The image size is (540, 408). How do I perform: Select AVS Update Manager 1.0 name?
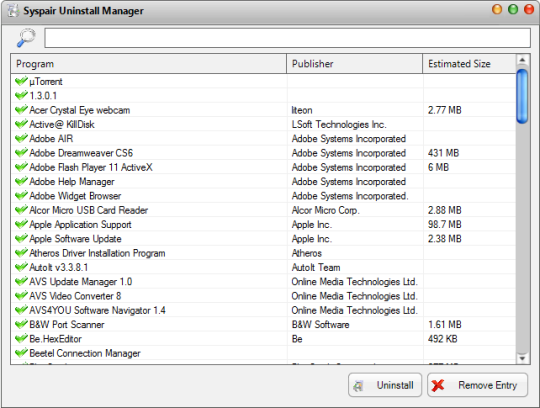pyautogui.click(x=81, y=282)
